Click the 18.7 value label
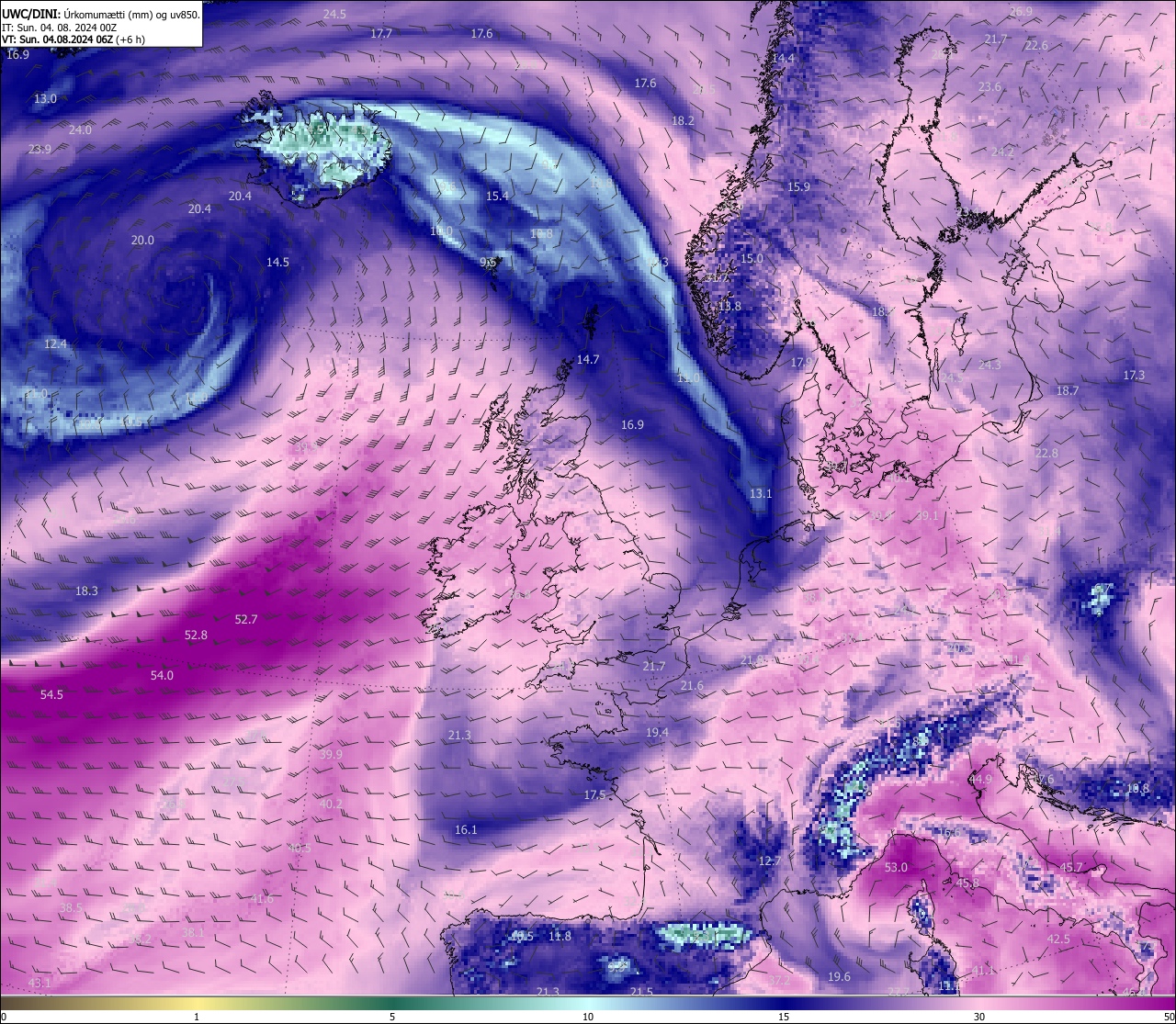This screenshot has height=1024, width=1176. click(x=1067, y=390)
